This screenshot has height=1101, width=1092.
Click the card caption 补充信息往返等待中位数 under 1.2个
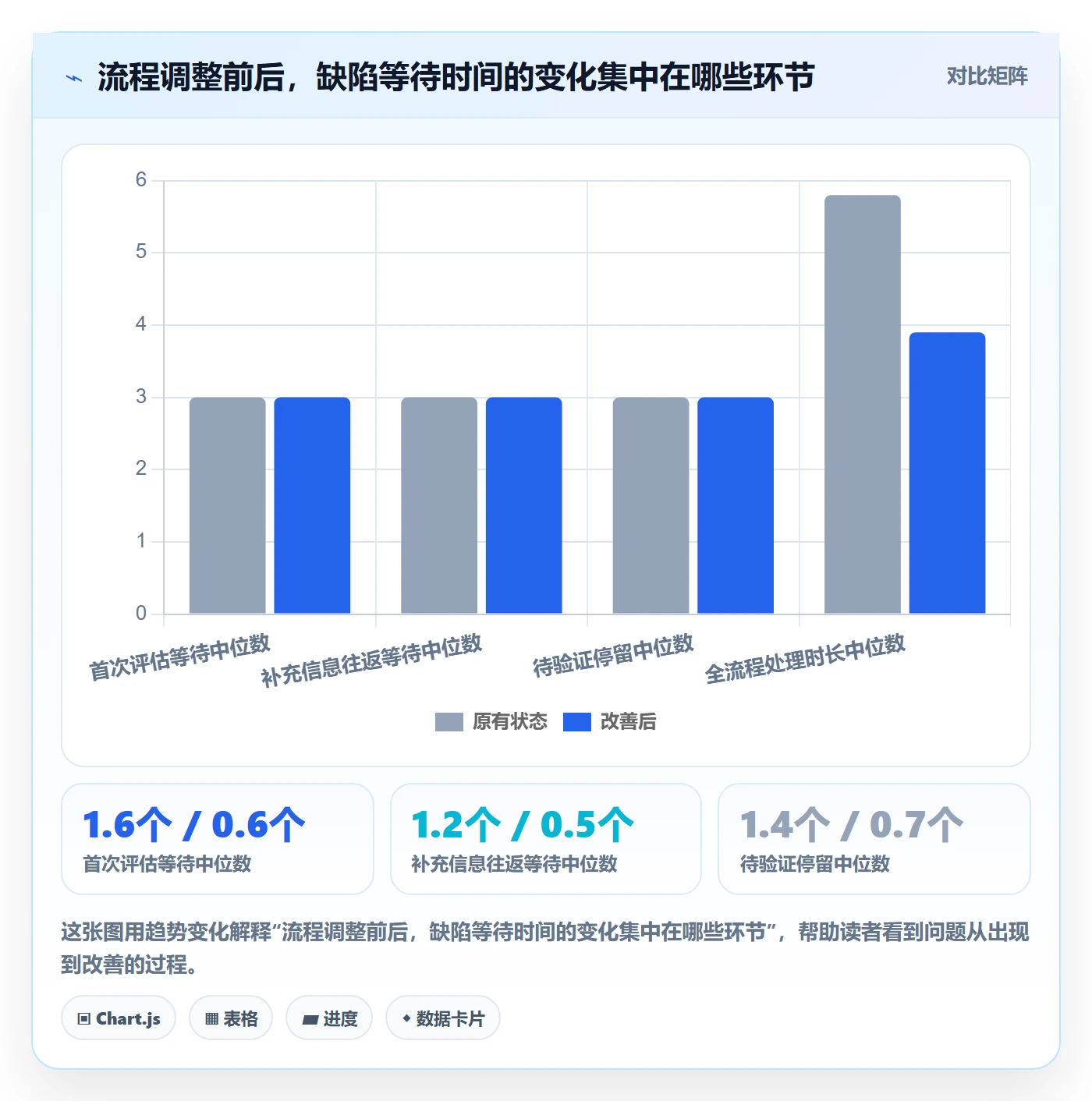[514, 864]
